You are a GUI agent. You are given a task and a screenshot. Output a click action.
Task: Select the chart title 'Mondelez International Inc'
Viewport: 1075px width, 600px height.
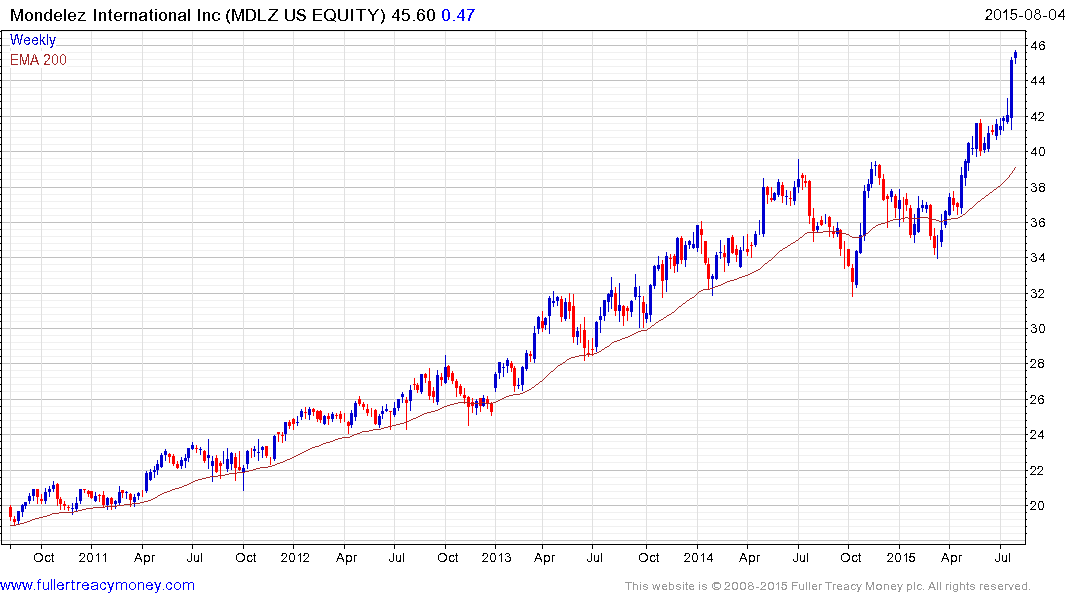coord(116,15)
